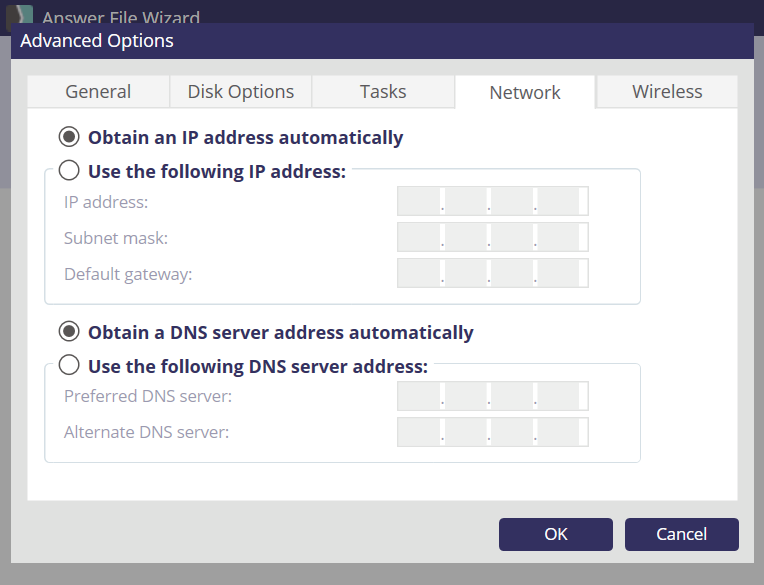Click first octet of Subnet mask field

pos(420,238)
